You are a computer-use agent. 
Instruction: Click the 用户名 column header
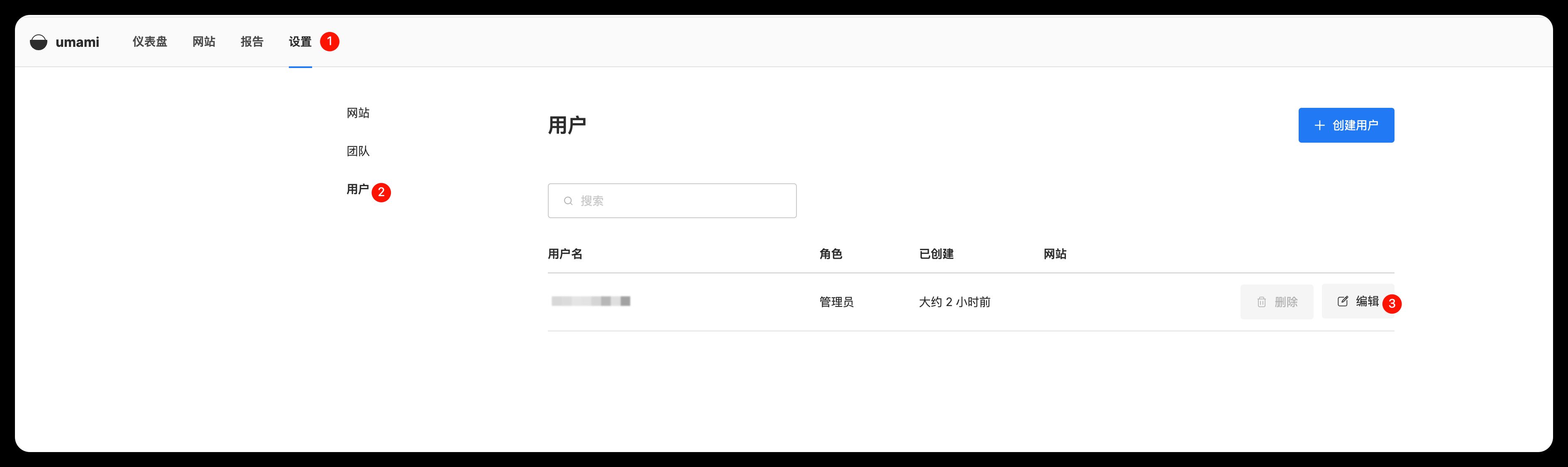(x=565, y=254)
